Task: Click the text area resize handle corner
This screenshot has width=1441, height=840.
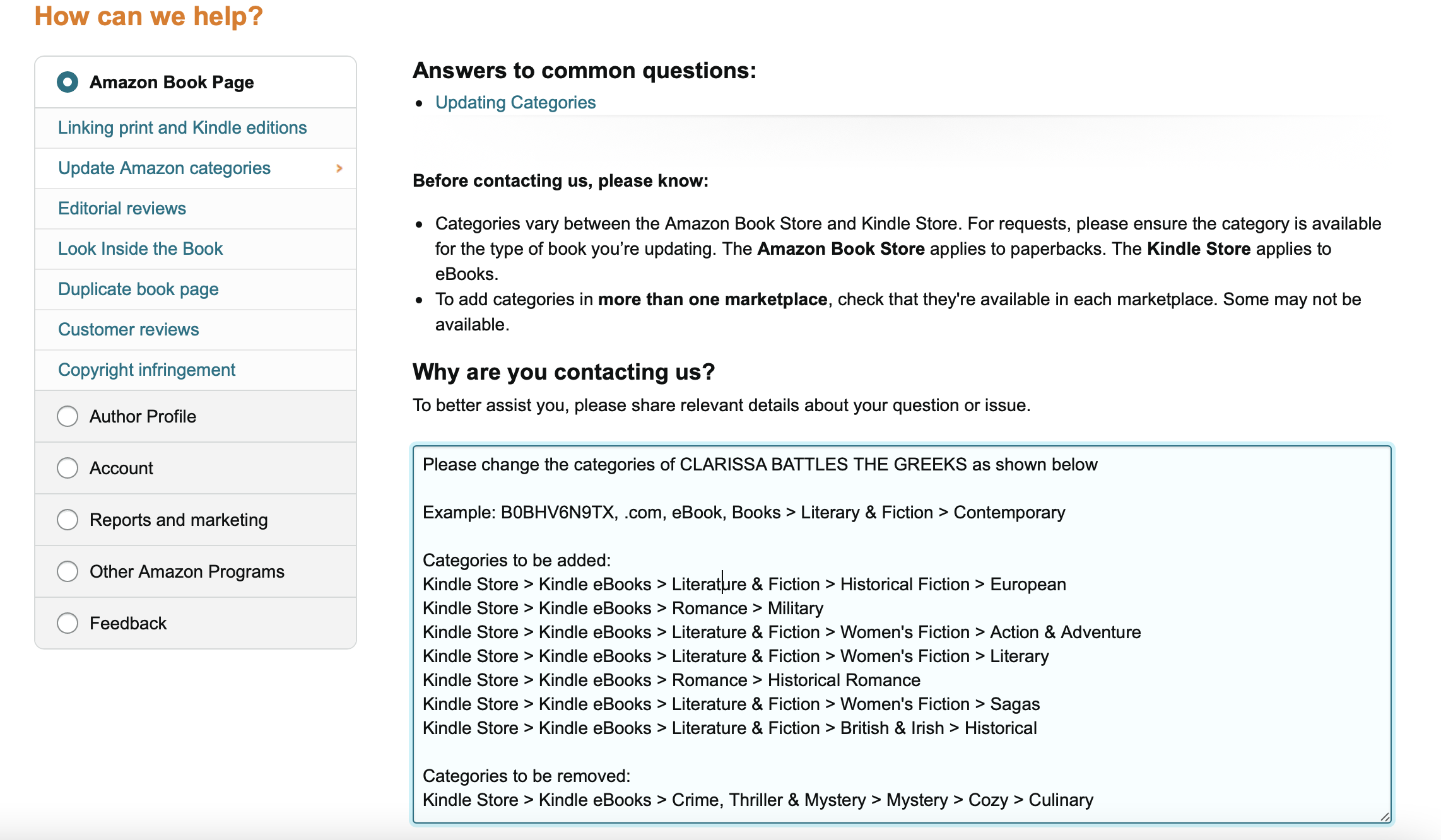Action: [1385, 817]
